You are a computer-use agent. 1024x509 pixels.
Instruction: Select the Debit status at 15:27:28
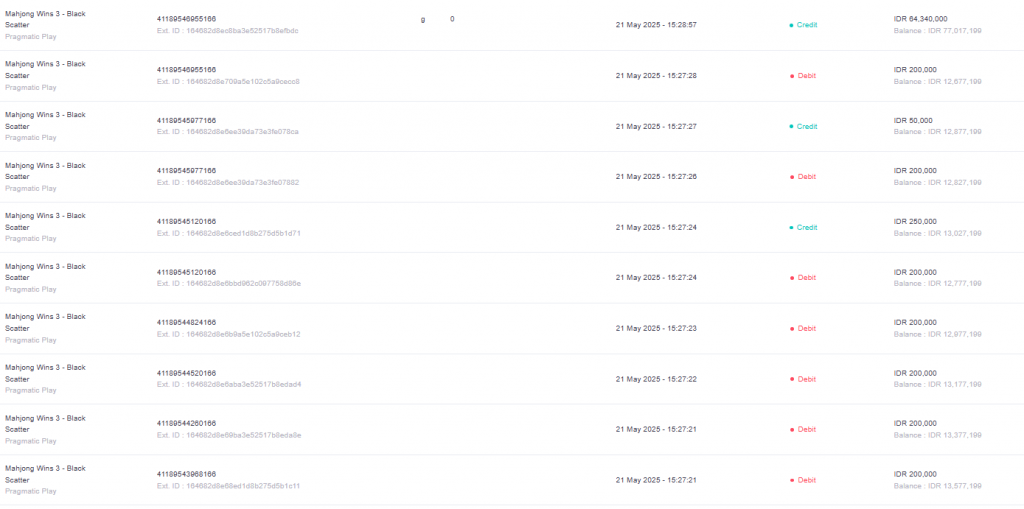coord(803,76)
